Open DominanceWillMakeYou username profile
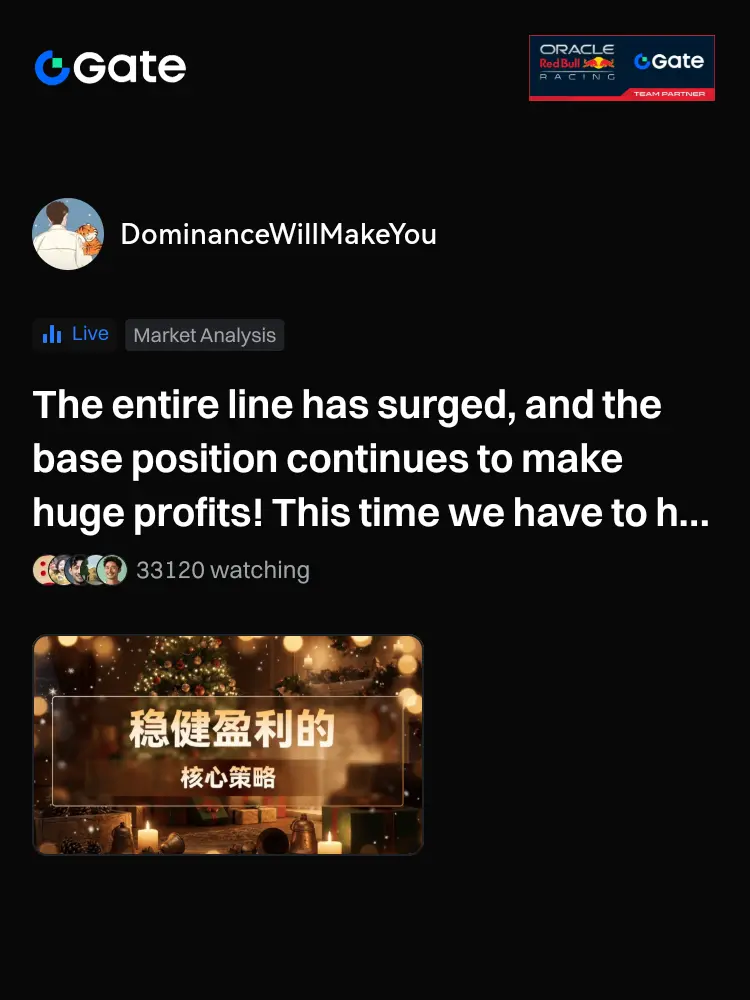 click(x=279, y=234)
